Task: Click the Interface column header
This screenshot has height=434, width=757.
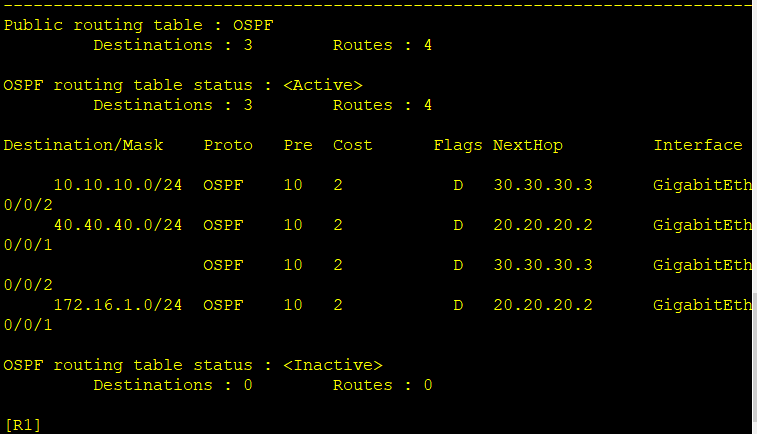Action: 698,145
